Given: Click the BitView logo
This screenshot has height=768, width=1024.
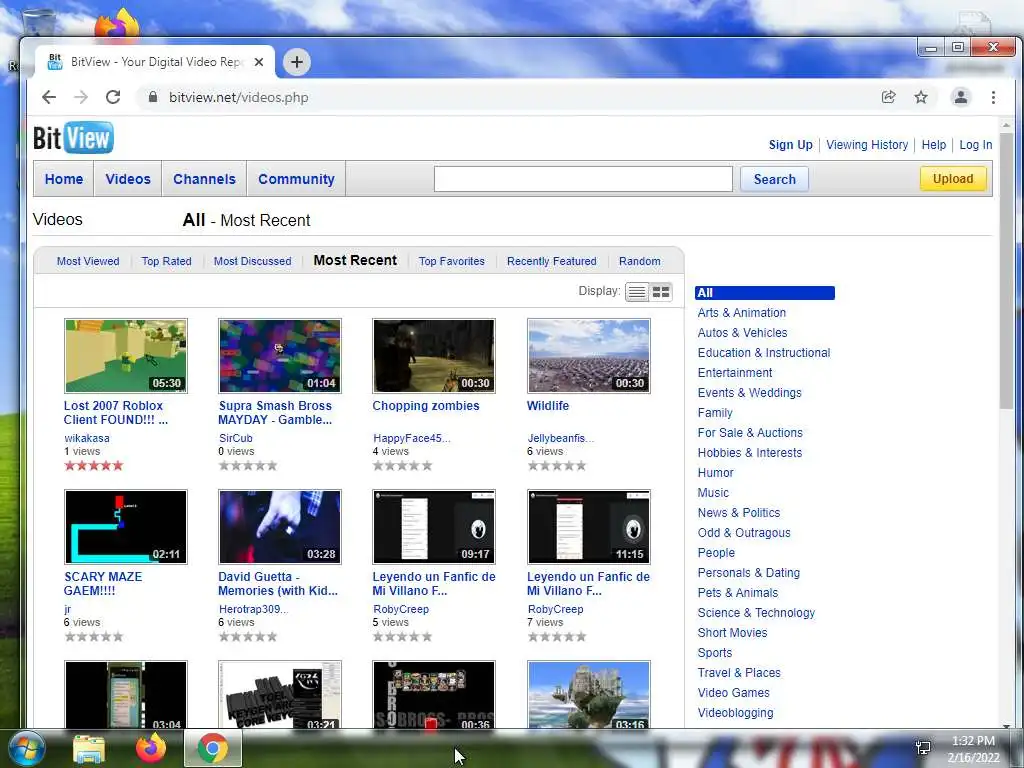Looking at the screenshot, I should [x=73, y=138].
